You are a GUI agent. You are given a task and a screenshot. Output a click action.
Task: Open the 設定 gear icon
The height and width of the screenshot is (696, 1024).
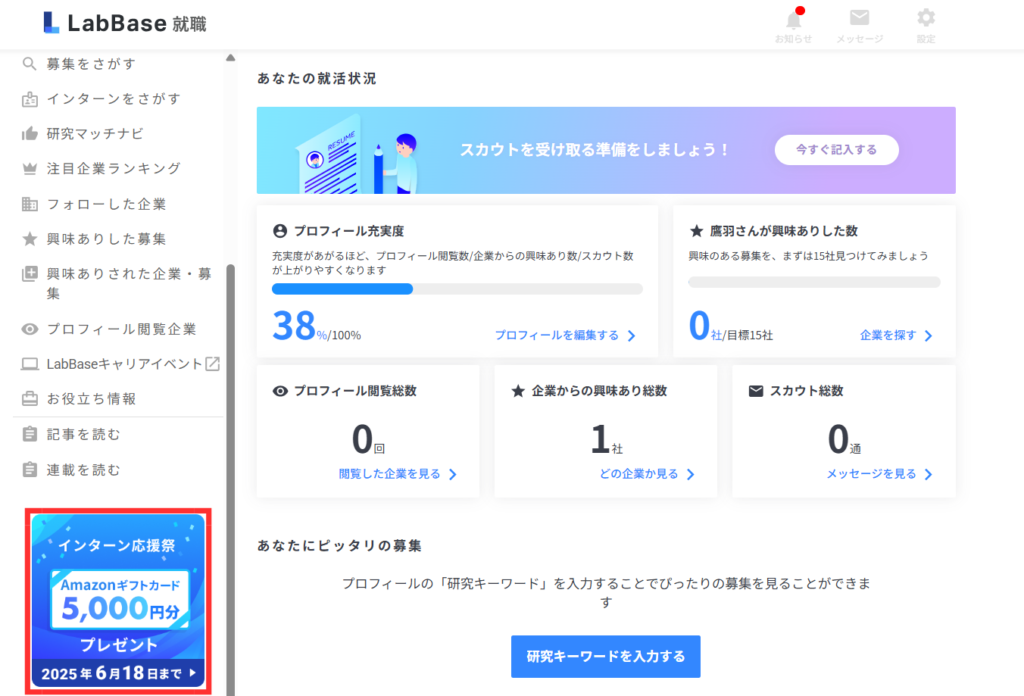pos(925,18)
